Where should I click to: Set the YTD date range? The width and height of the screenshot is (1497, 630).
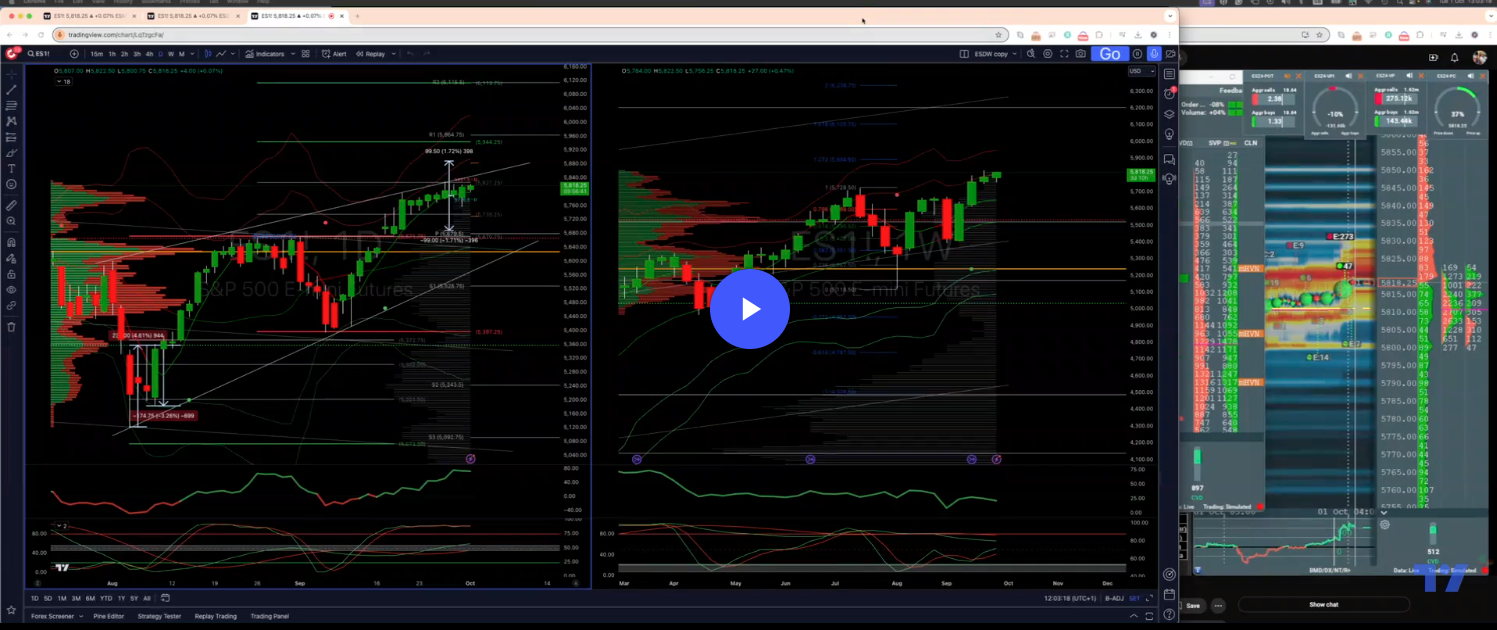tap(106, 598)
